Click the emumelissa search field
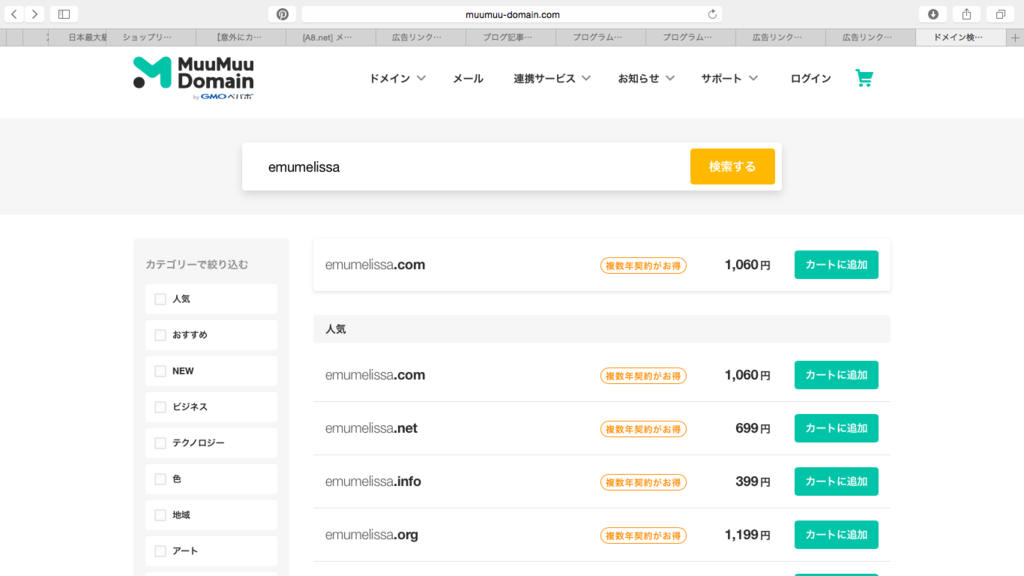The height and width of the screenshot is (576, 1024). click(x=466, y=167)
